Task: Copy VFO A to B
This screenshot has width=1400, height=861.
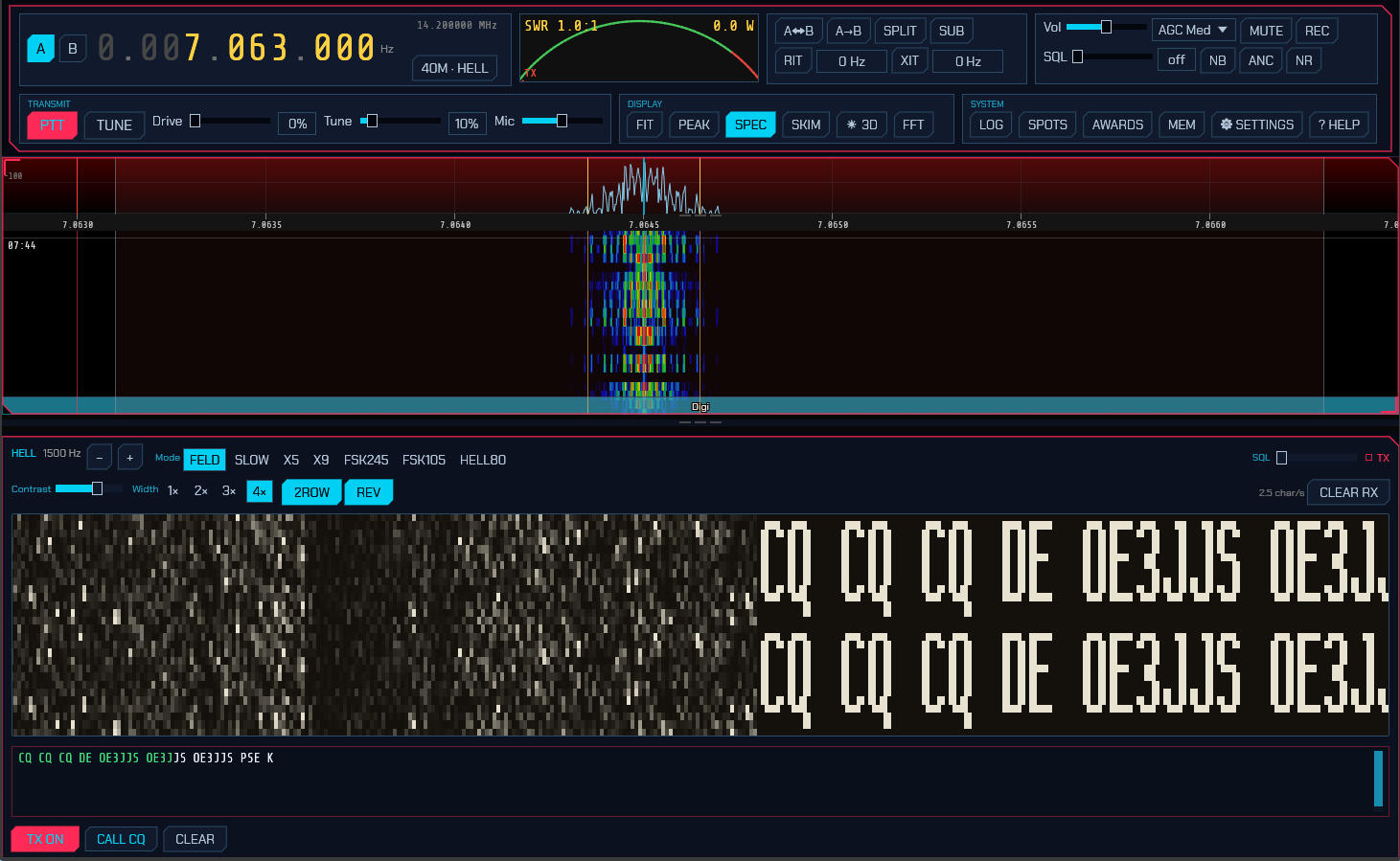Action: click(x=848, y=31)
